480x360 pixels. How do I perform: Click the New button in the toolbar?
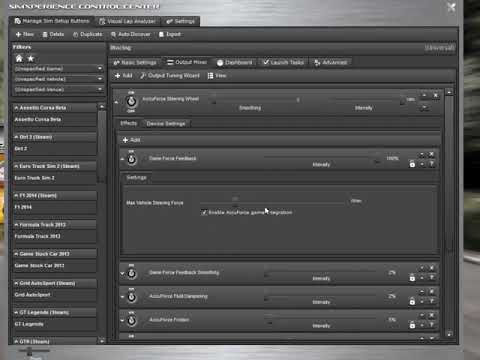(25, 34)
